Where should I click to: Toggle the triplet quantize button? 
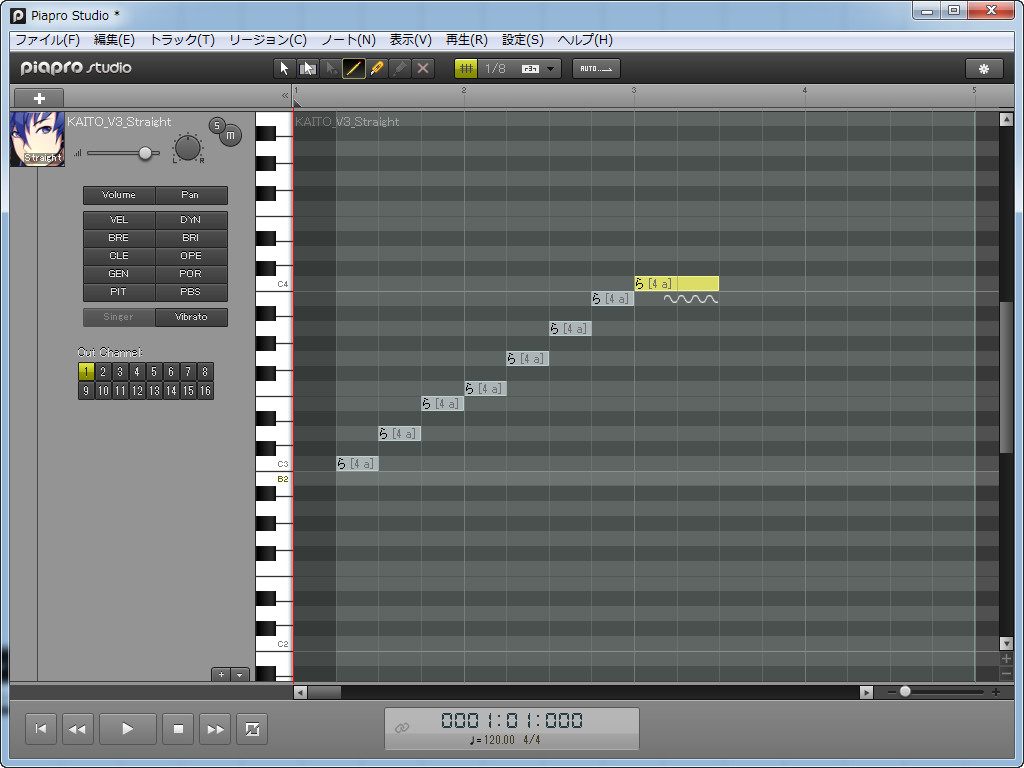pyautogui.click(x=530, y=69)
